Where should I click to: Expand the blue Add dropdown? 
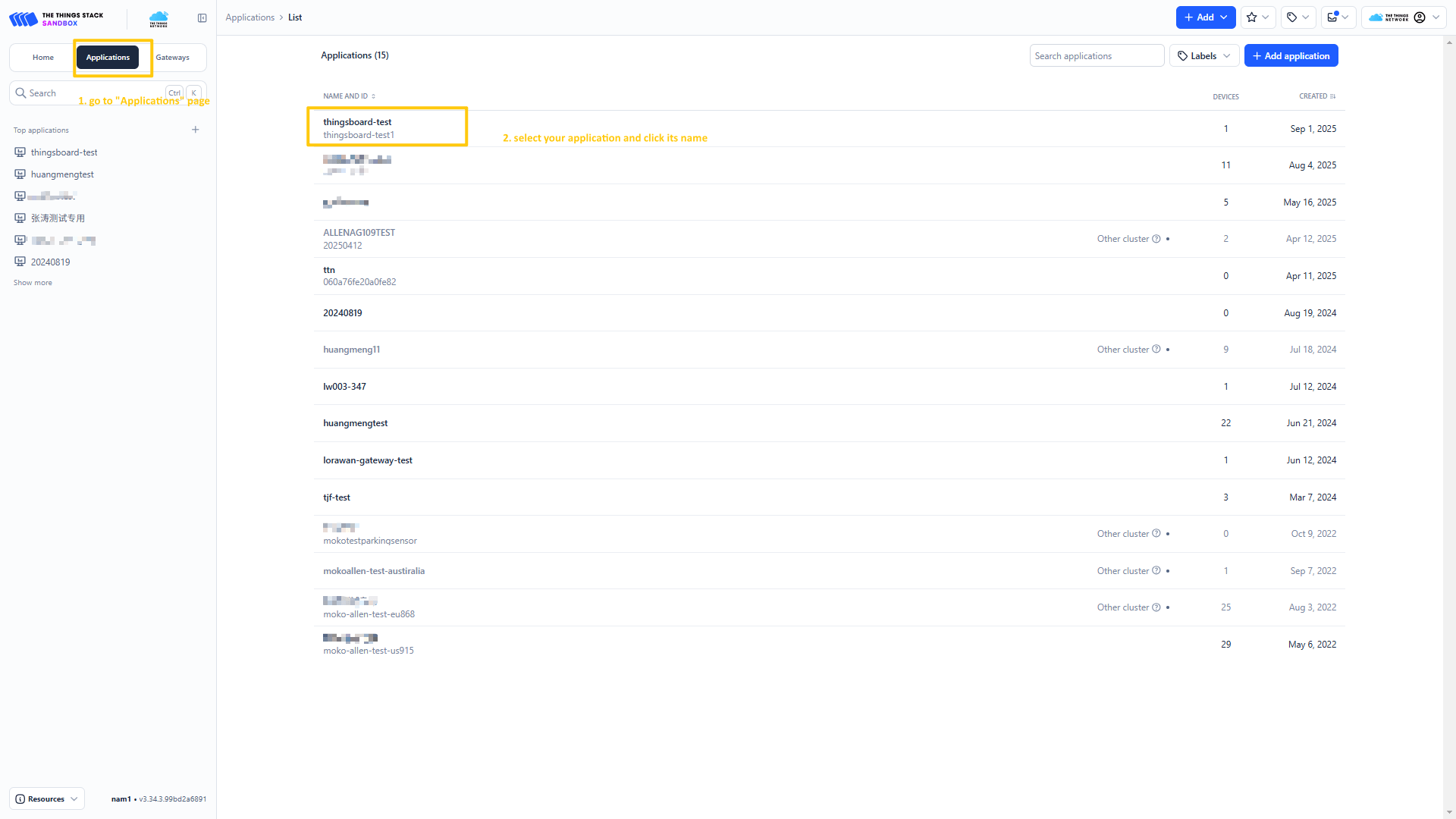[1205, 17]
